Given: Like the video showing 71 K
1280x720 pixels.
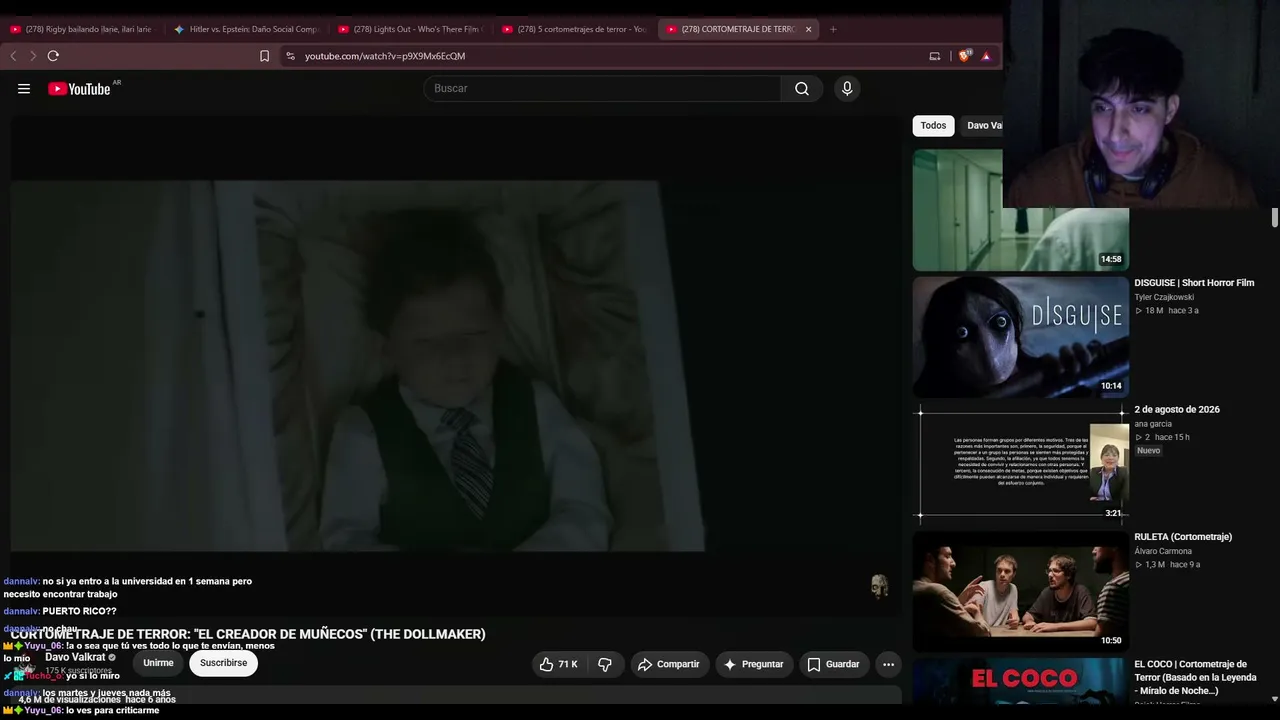Looking at the screenshot, I should pyautogui.click(x=558, y=664).
